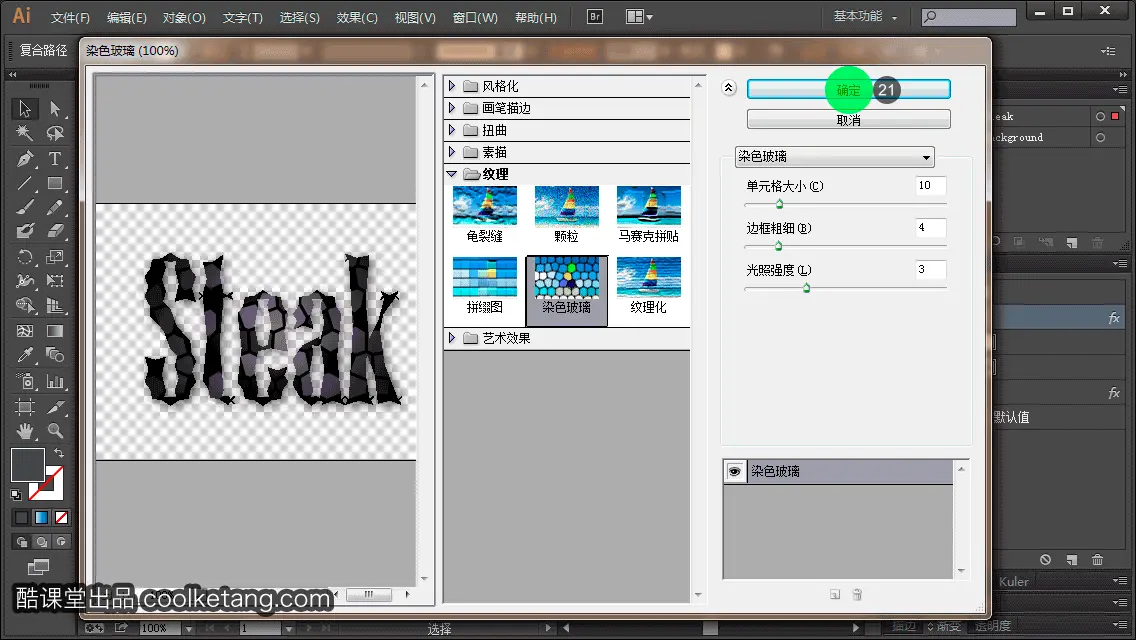Enable Draw Inside mode
Screen dimensions: 1136x640
(x=62, y=541)
